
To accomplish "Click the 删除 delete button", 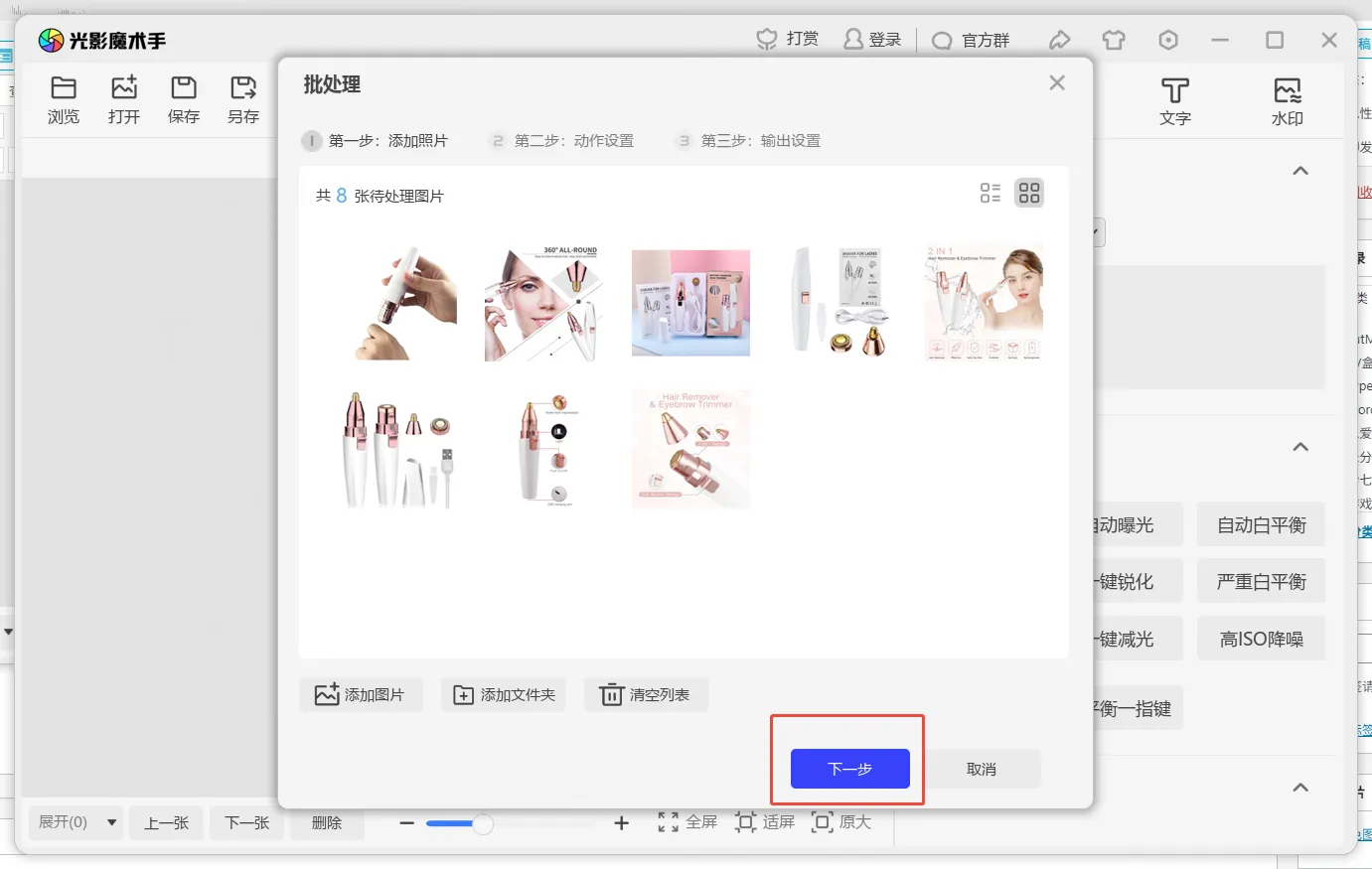I will [x=327, y=822].
